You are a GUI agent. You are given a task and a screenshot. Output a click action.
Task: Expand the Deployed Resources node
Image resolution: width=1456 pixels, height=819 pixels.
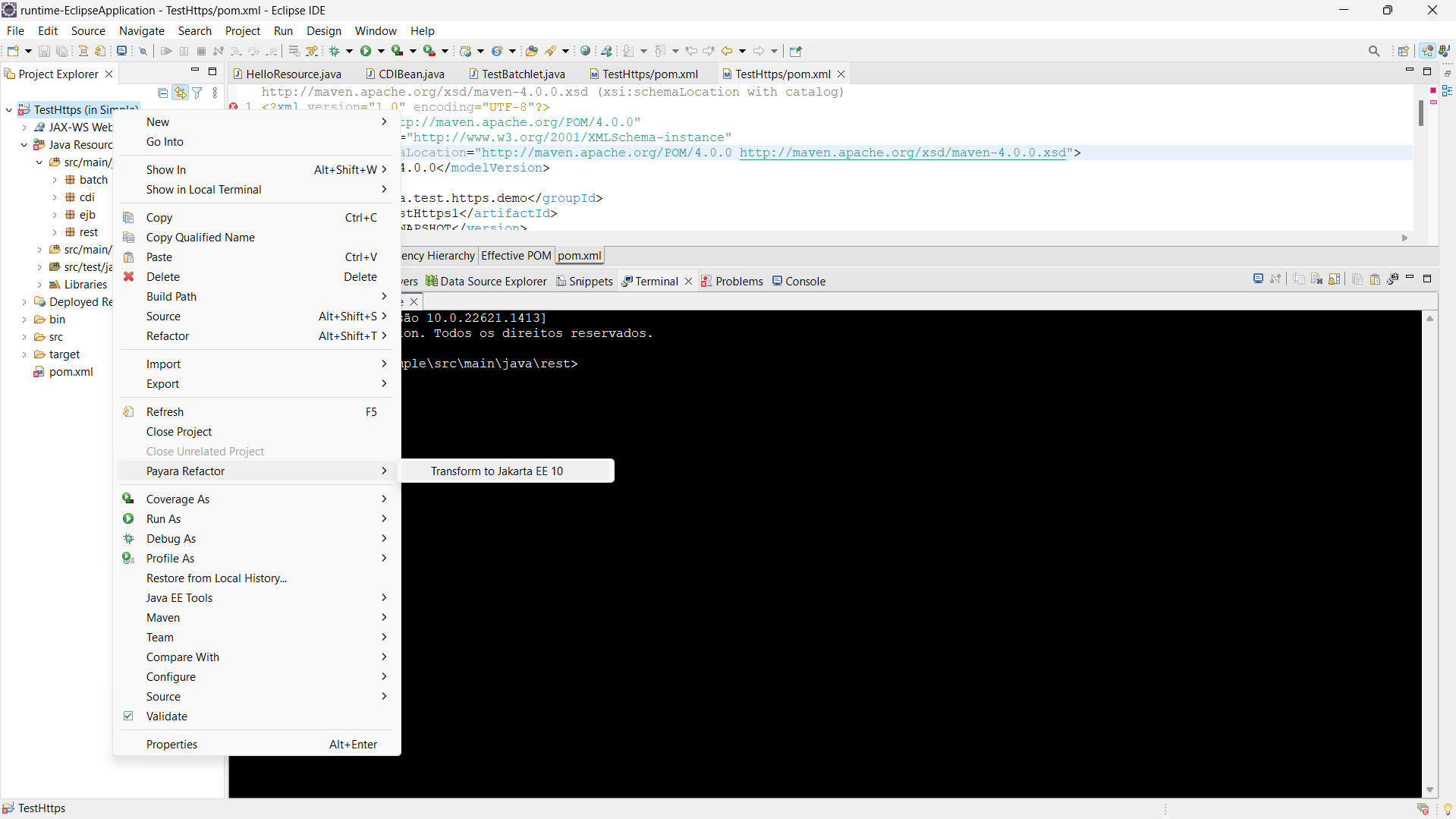tap(25, 301)
